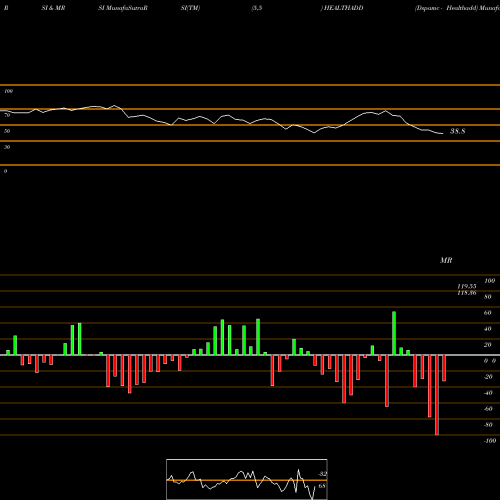Click the "SI MunafaSutraR" header label
The height and width of the screenshot is (500, 500).
123,8
